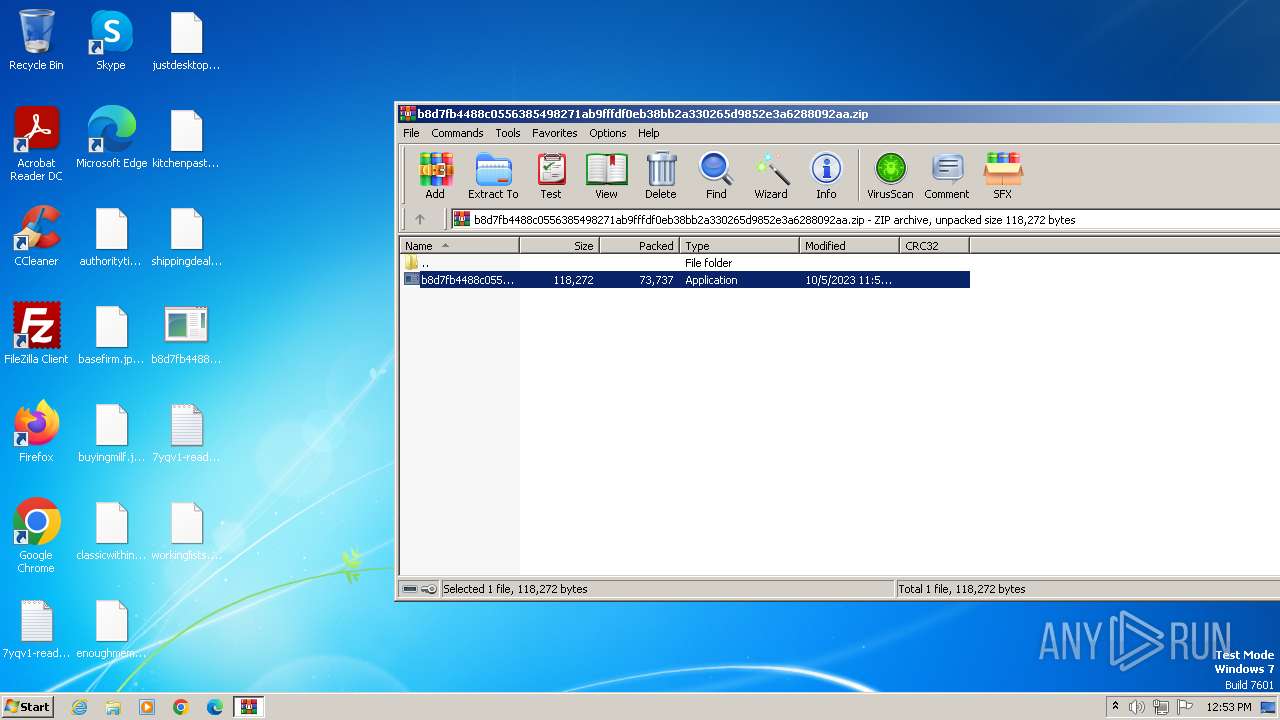This screenshot has width=1280, height=720.
Task: Sort by the Type column header
Action: [740, 245]
